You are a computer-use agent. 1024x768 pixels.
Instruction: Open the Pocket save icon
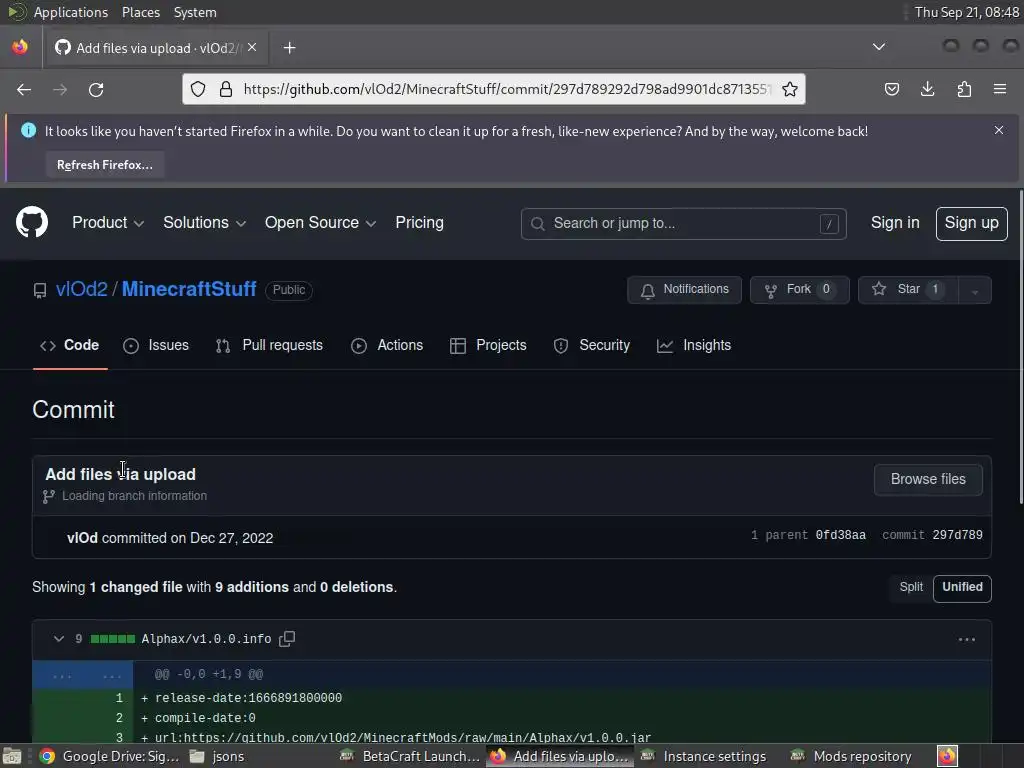891,89
